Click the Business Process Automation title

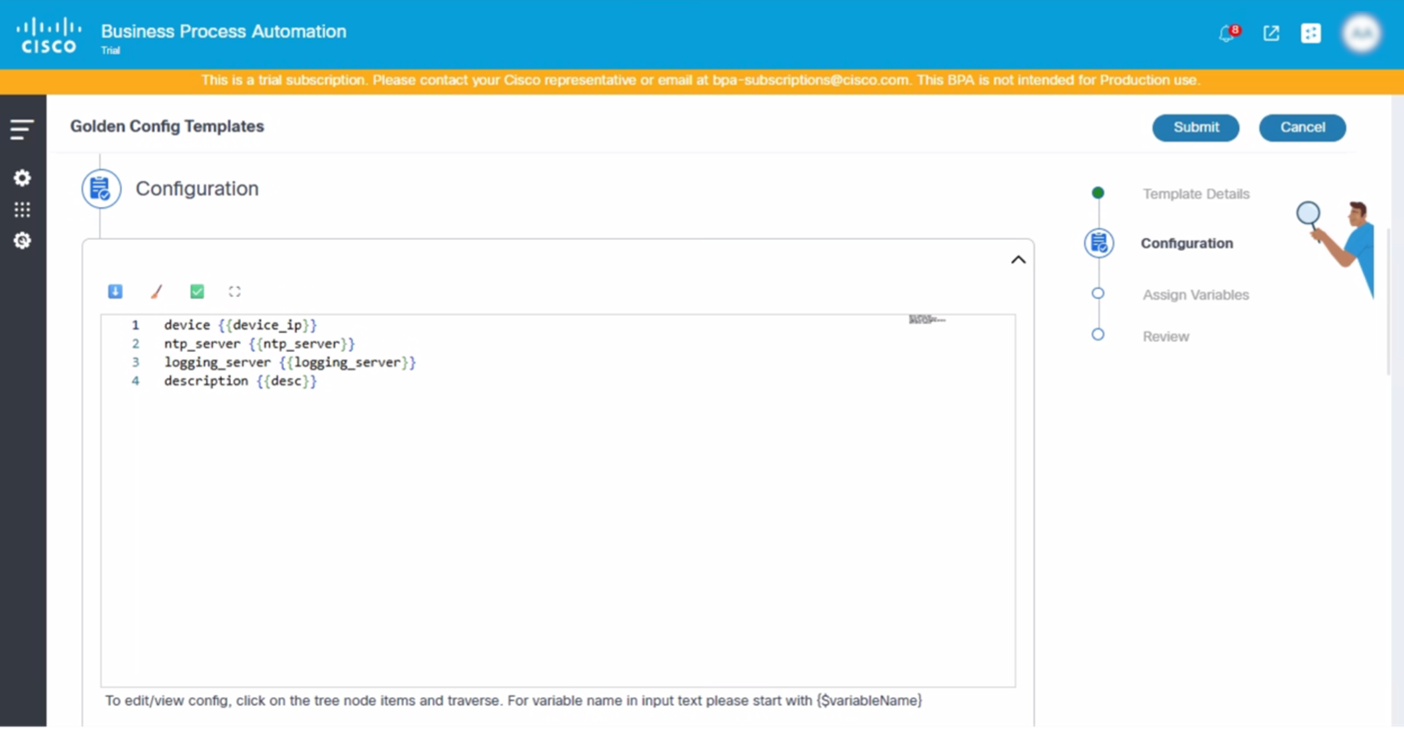224,31
